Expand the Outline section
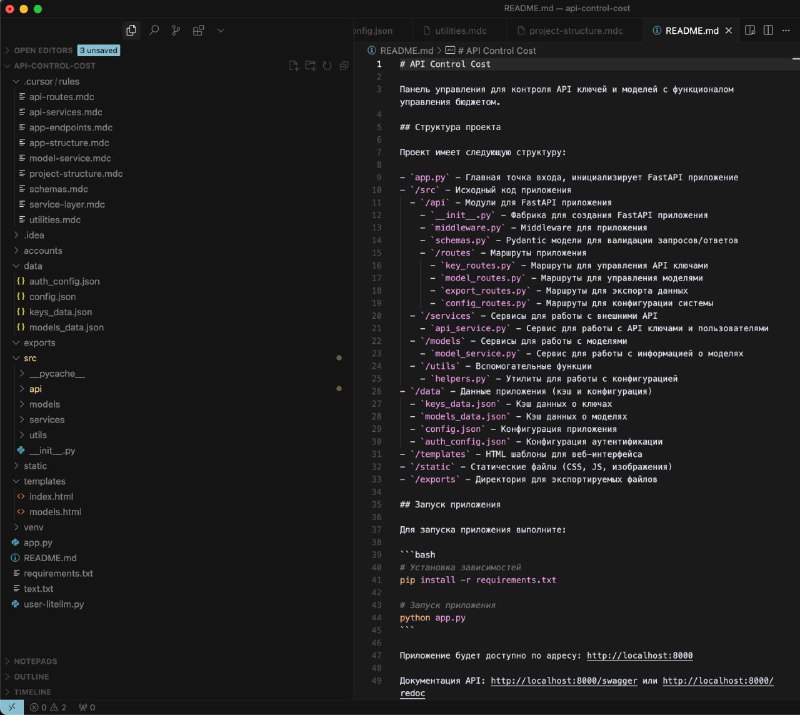 pos(31,677)
